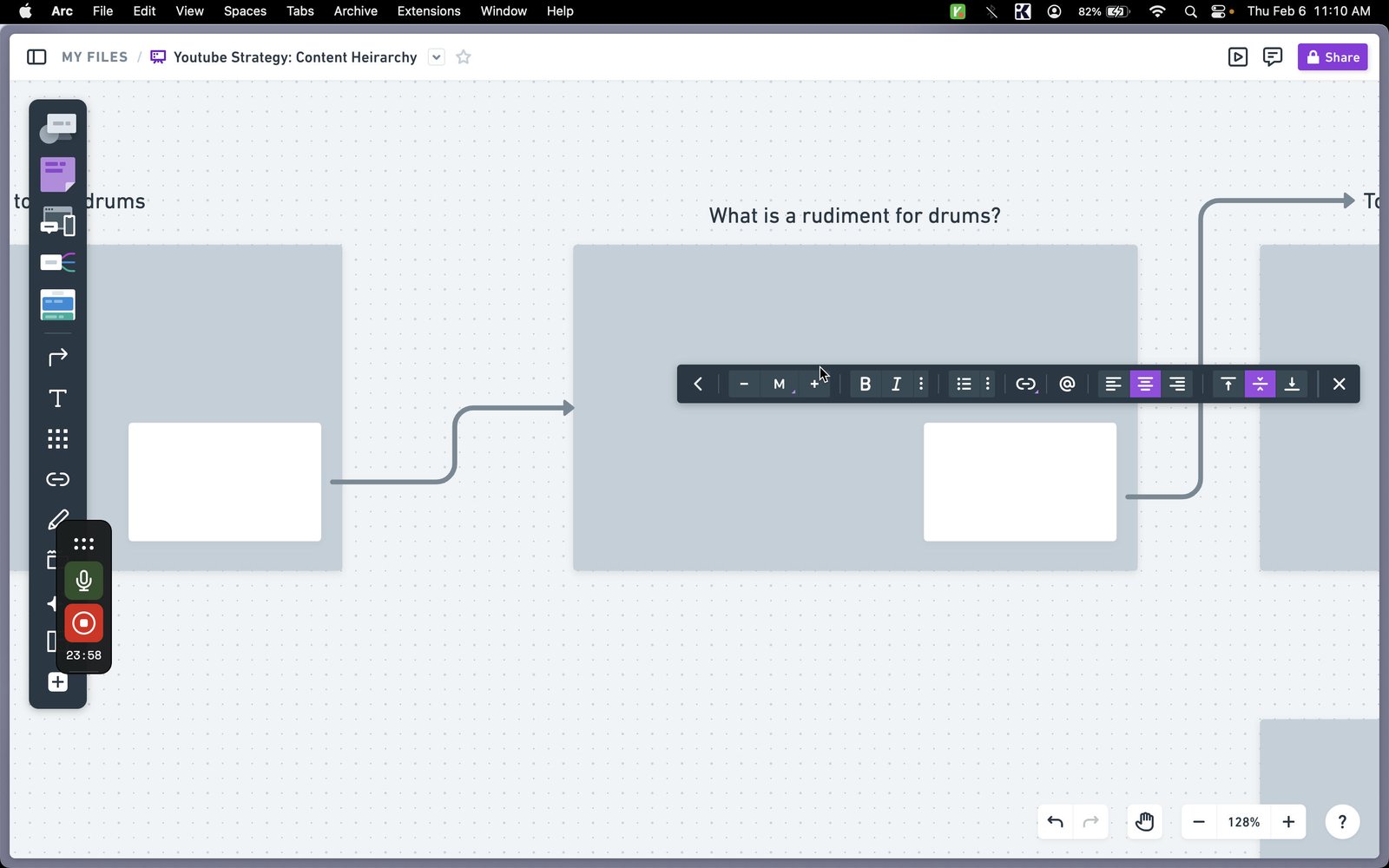Select the sticky note tool
The height and width of the screenshot is (868, 1389).
coord(57,174)
